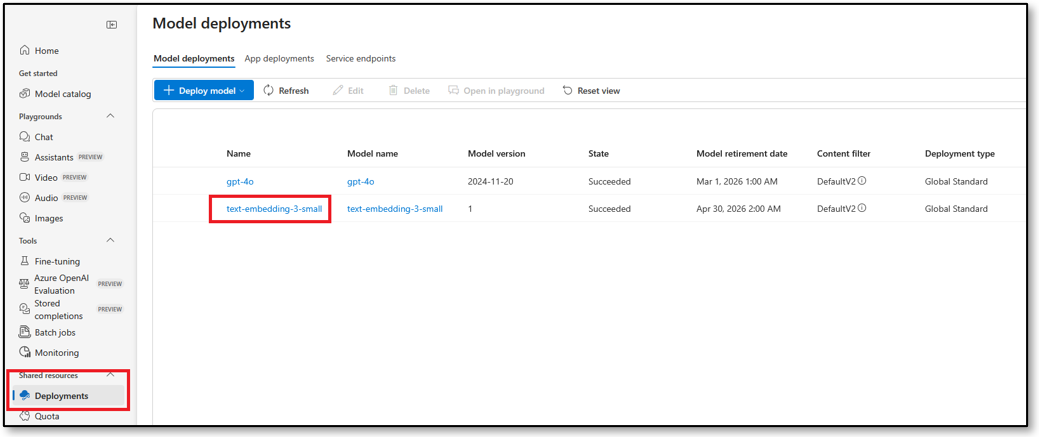Click Reset view
1039x437 pixels.
591,90
